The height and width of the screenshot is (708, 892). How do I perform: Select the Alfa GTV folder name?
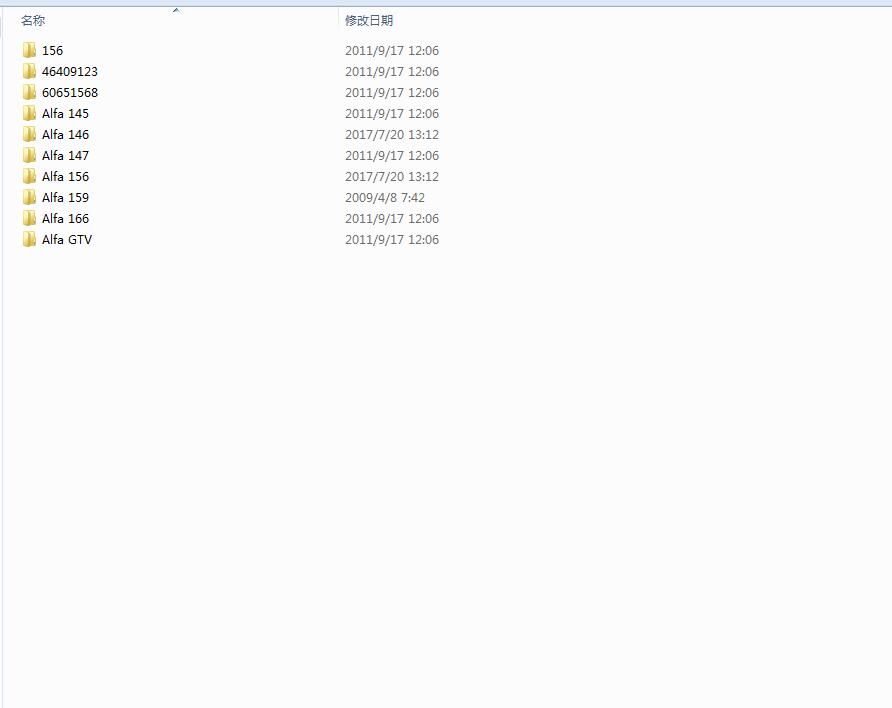coord(67,239)
